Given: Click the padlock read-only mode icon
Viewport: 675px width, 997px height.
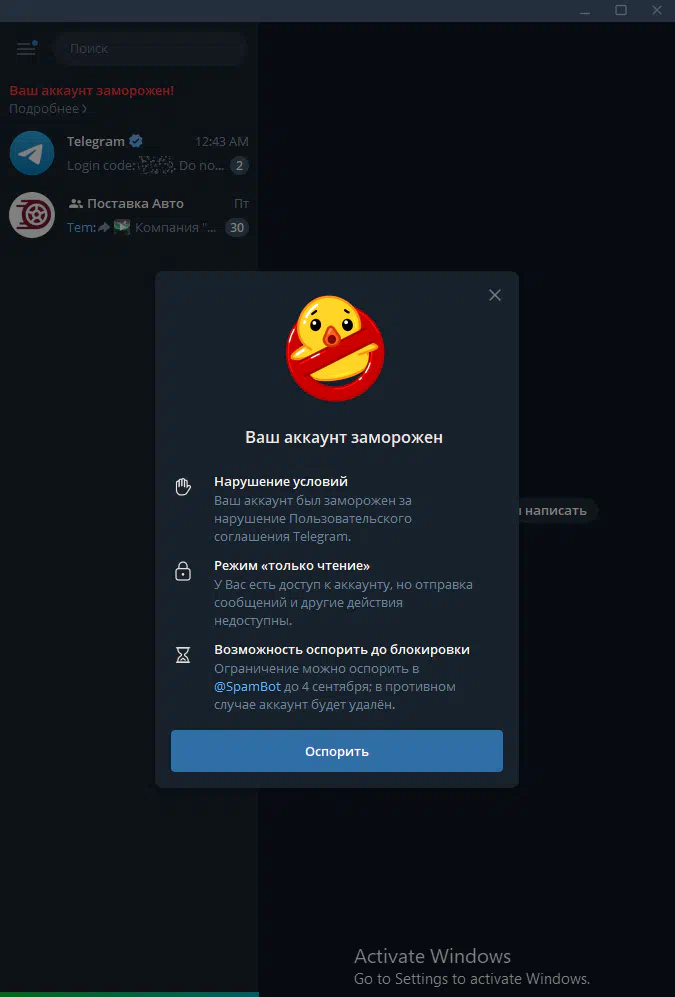Looking at the screenshot, I should point(183,571).
